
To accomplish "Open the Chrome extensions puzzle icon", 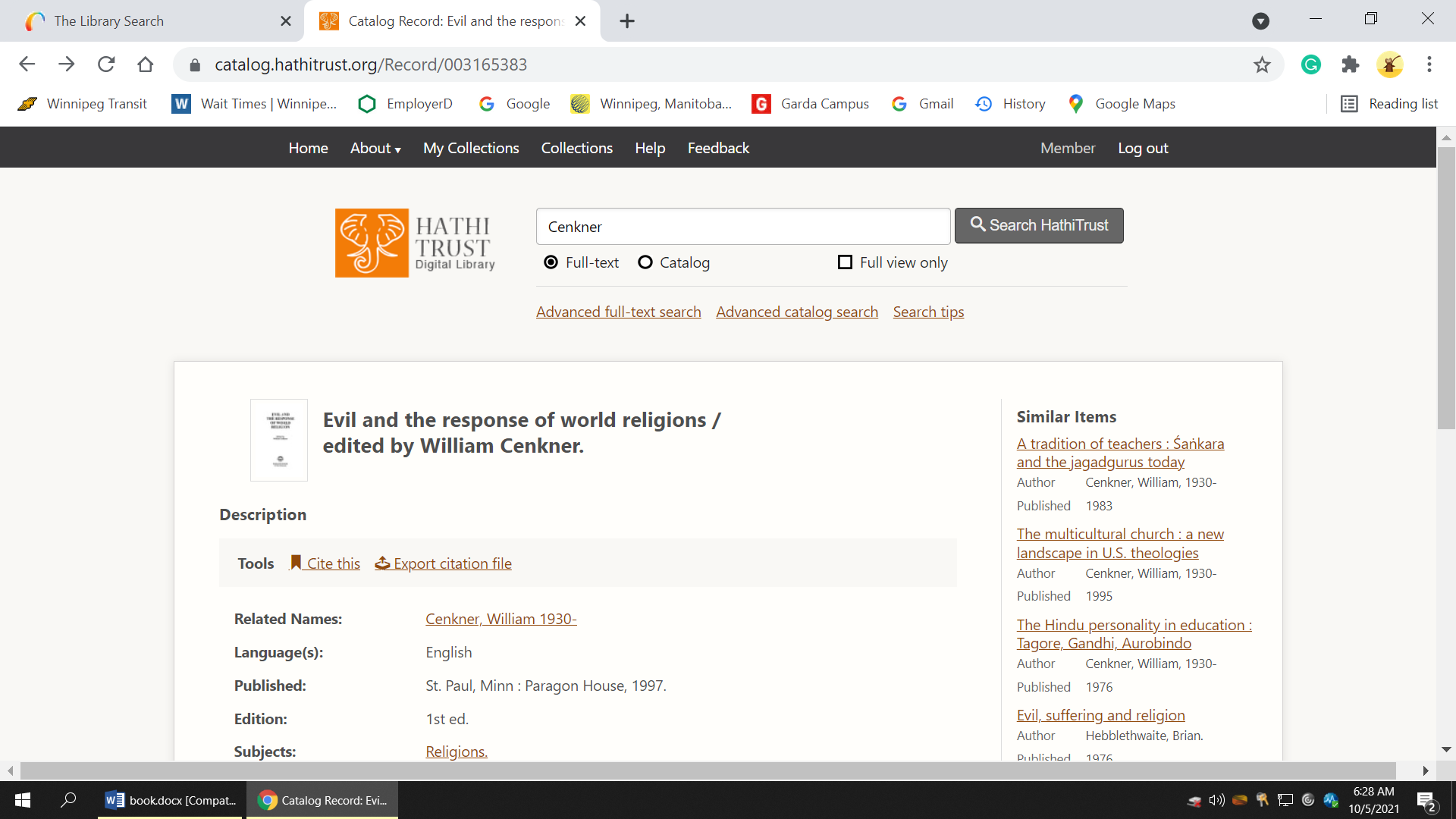I will [1351, 65].
